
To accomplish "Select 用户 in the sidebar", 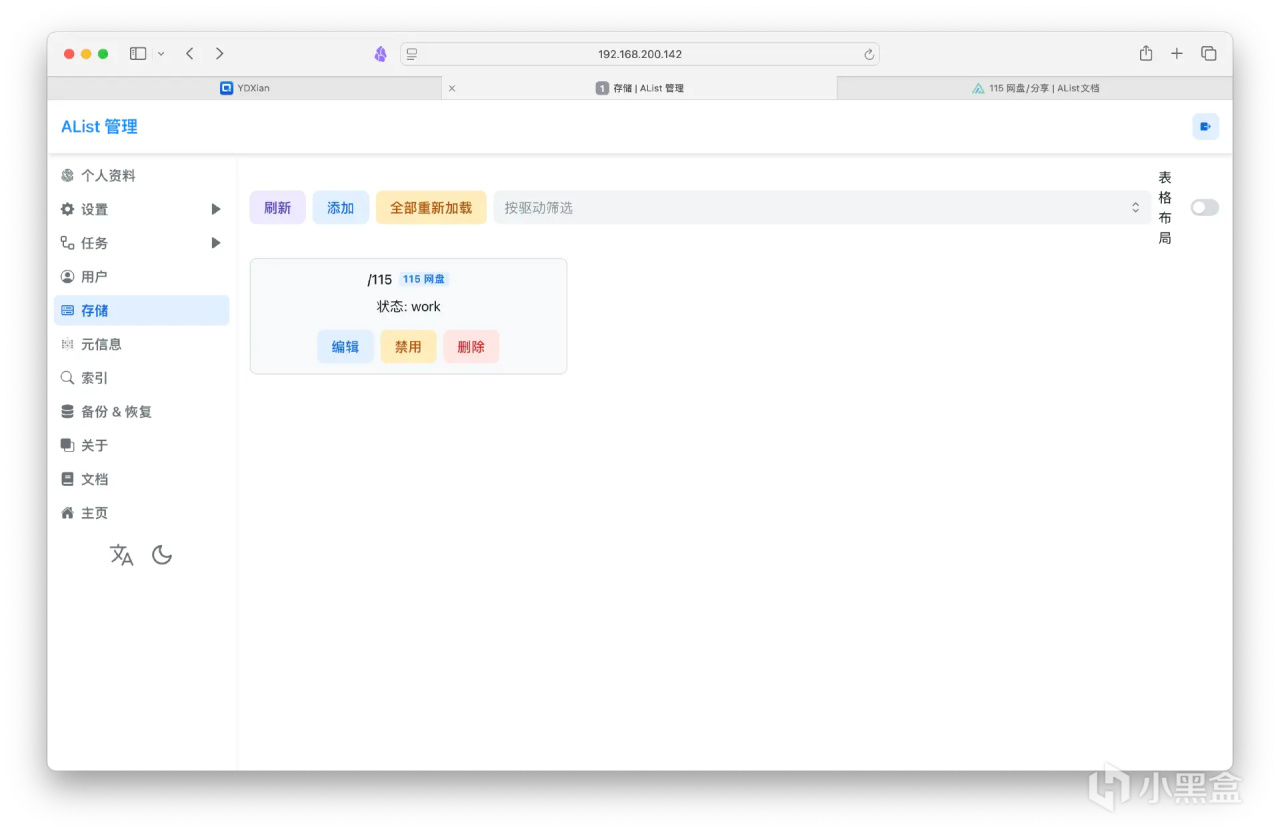I will 142,276.
